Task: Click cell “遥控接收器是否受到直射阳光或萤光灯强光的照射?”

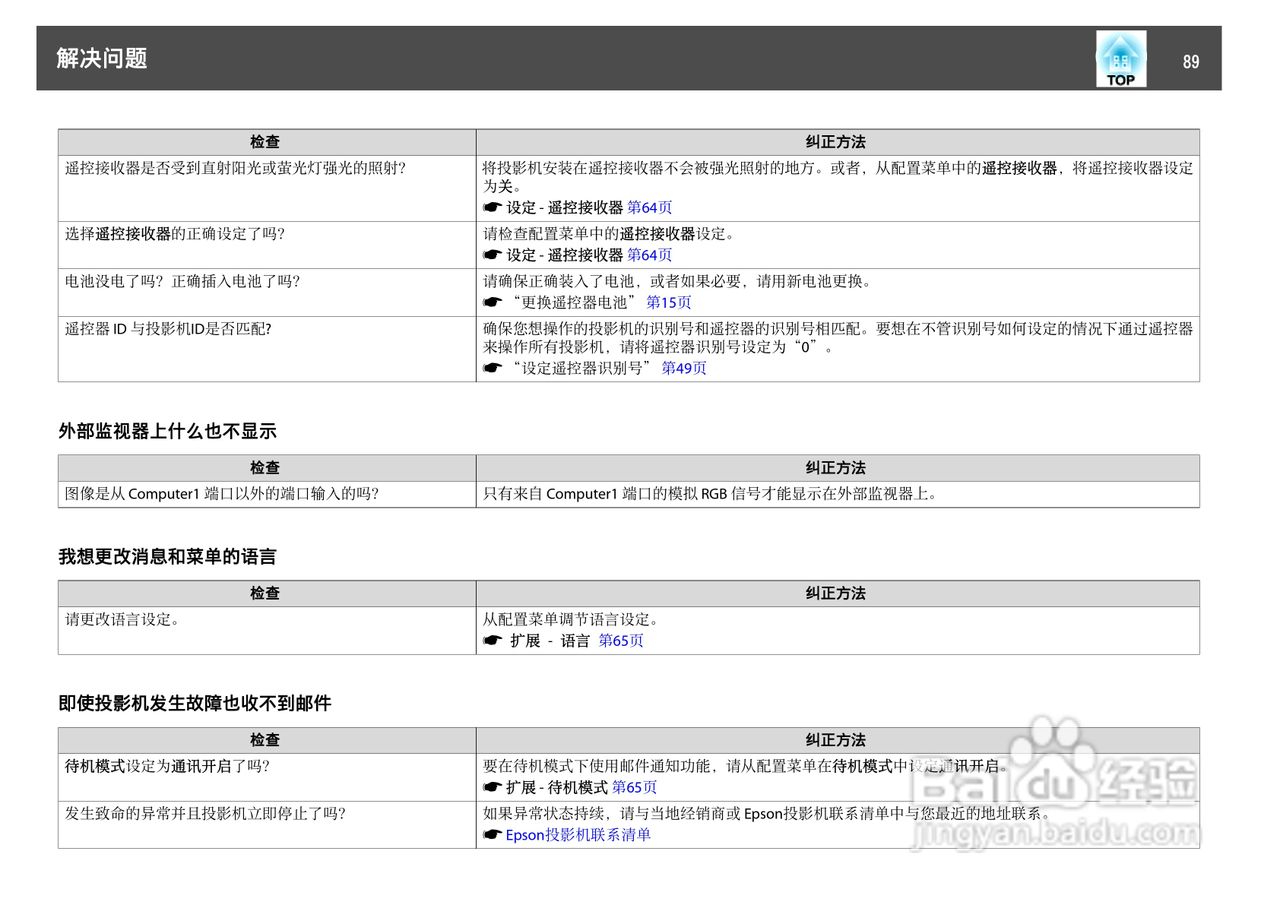Action: pos(267,188)
